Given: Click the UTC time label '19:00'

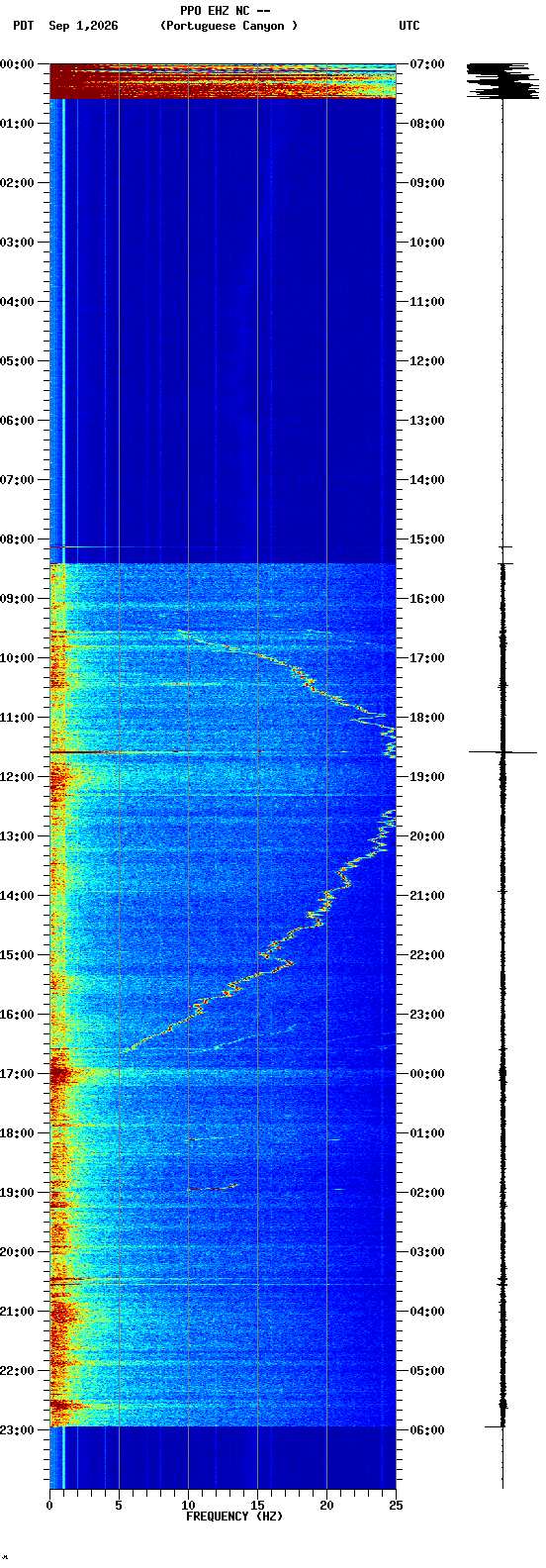Looking at the screenshot, I should [x=427, y=776].
